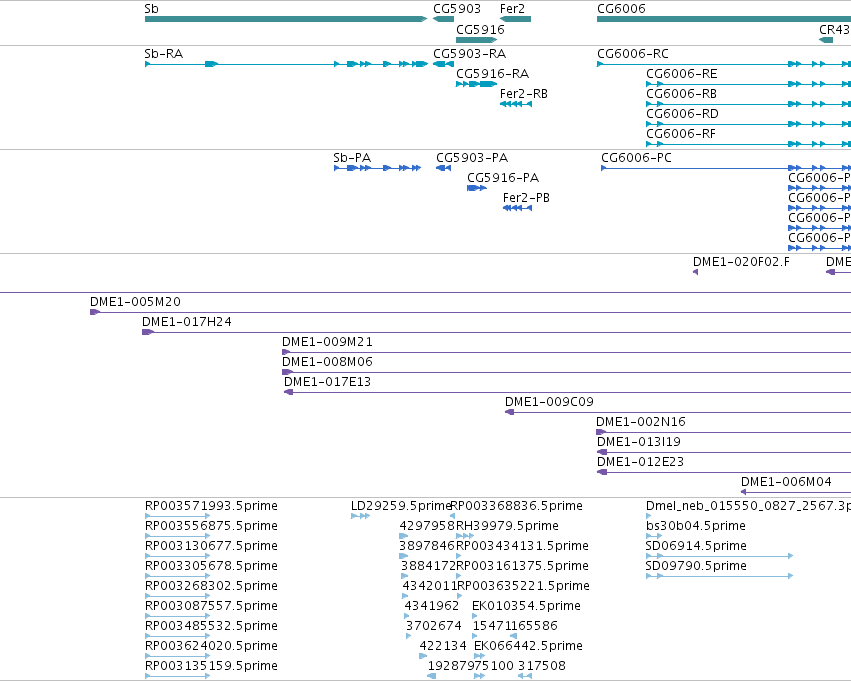Click EST RP003624020.5prime
851x681 pixels.
click(x=177, y=656)
